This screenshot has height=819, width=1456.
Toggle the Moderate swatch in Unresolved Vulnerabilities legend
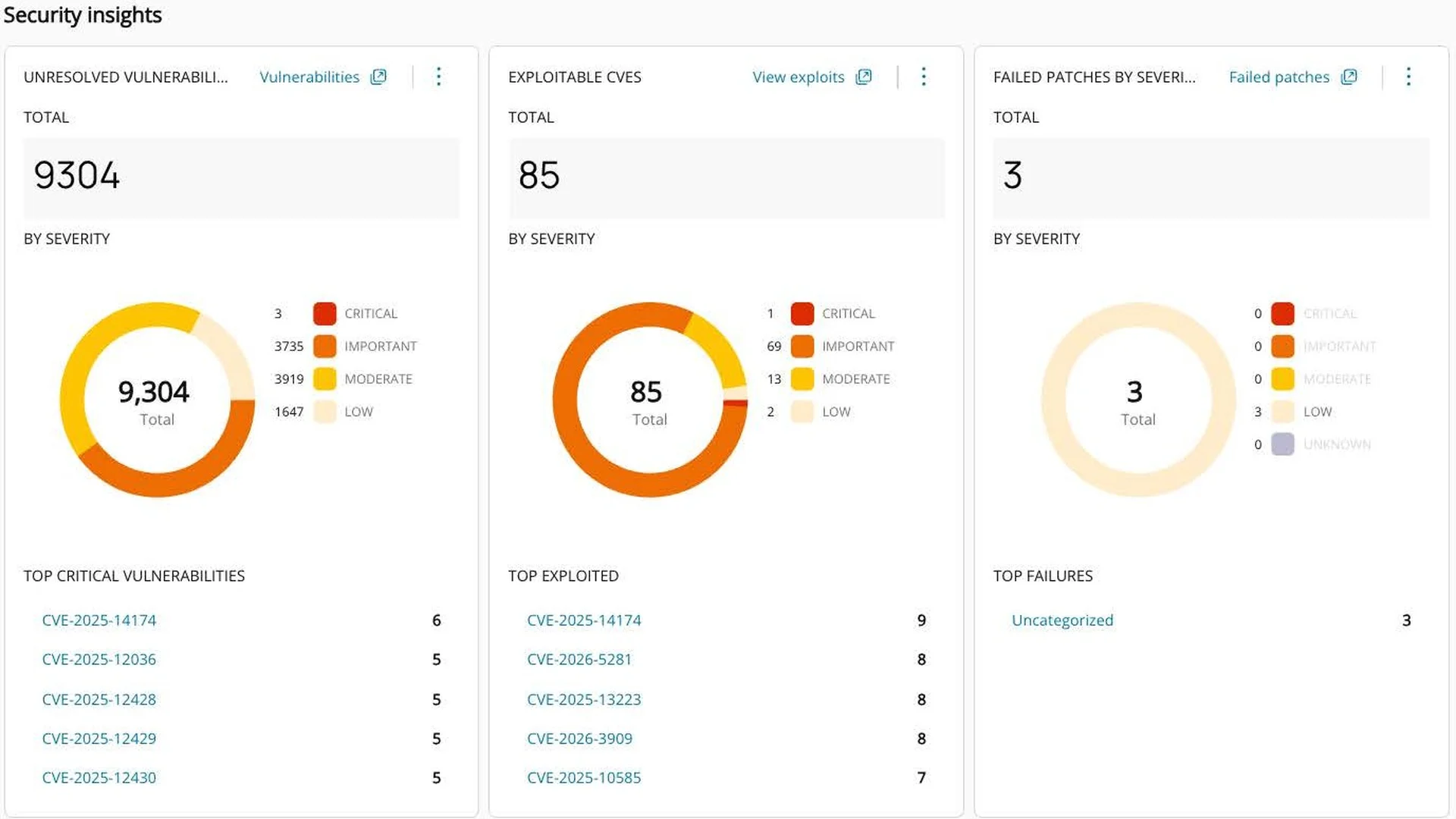click(325, 378)
